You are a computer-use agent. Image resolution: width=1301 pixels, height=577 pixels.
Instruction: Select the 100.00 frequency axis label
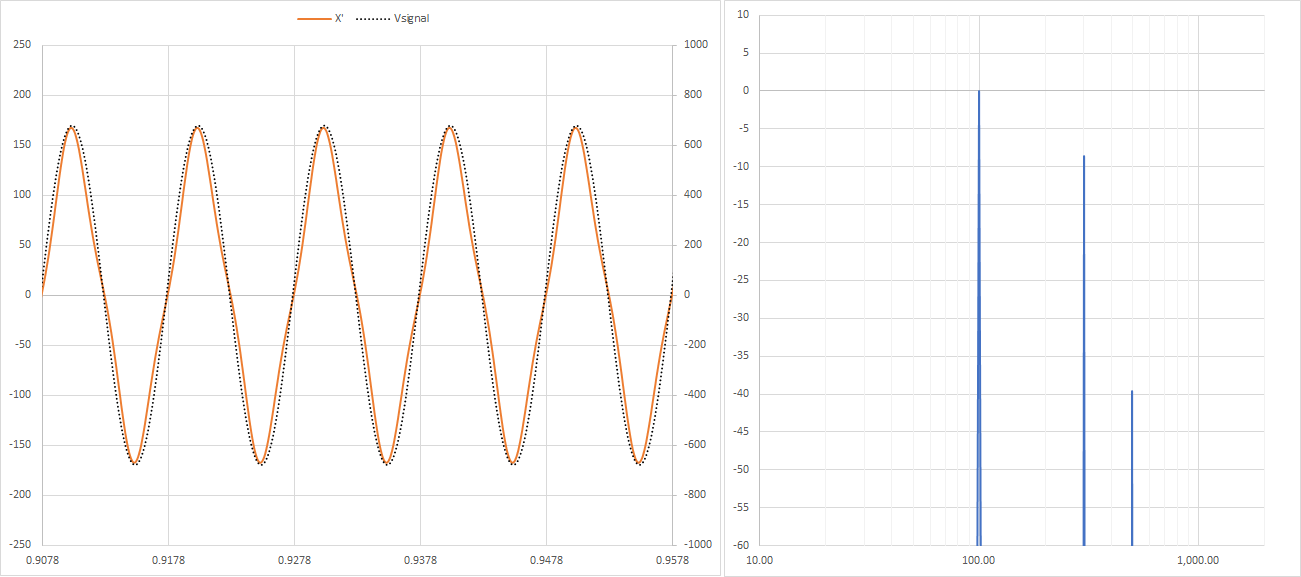click(979, 561)
